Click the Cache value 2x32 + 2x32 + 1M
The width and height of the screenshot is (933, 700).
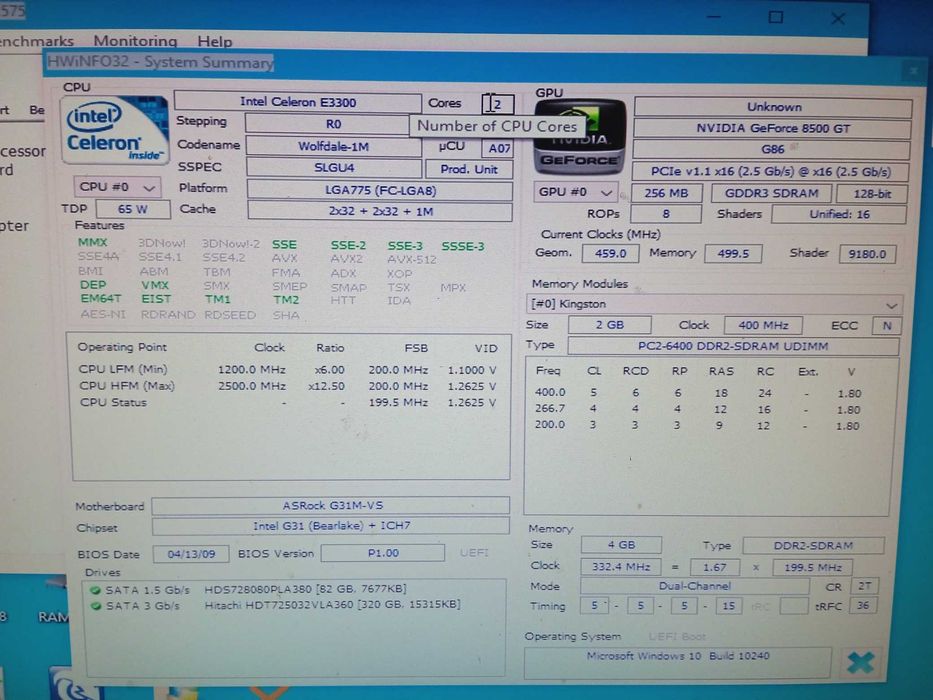point(380,211)
